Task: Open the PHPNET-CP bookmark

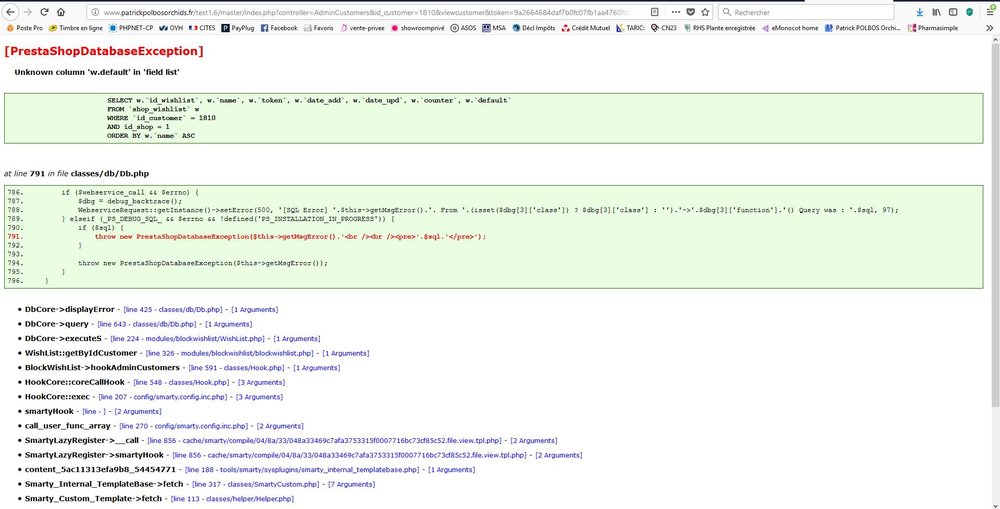Action: [x=130, y=28]
